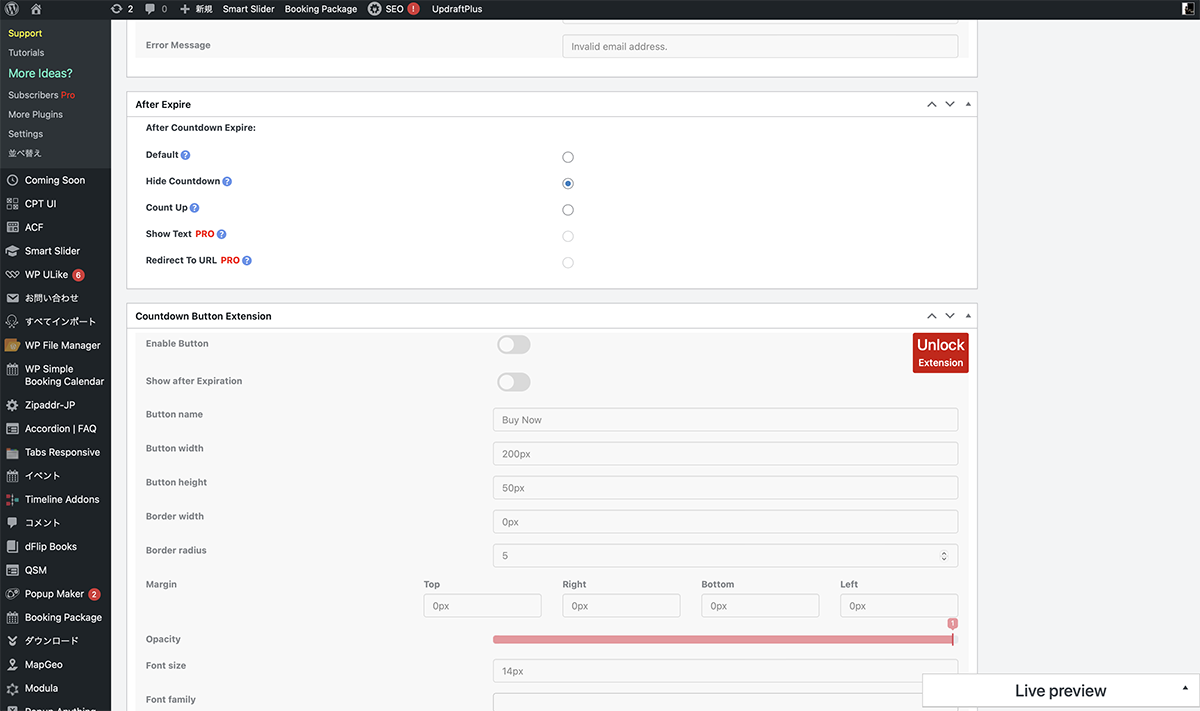Collapse the After Expire panel triangle
Screen dimensions: 1200x711
point(968,104)
